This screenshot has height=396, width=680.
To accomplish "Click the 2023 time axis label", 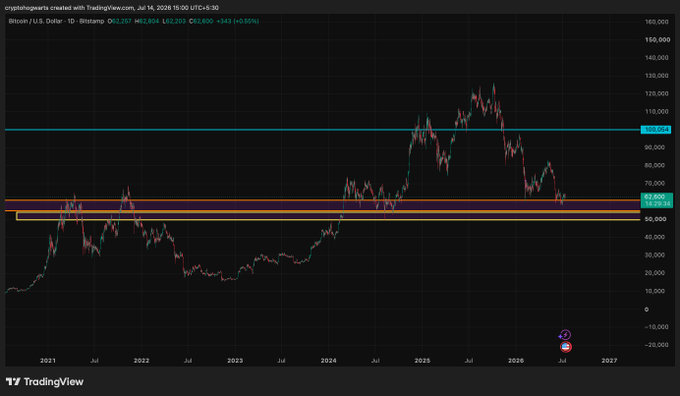I will pos(235,360).
